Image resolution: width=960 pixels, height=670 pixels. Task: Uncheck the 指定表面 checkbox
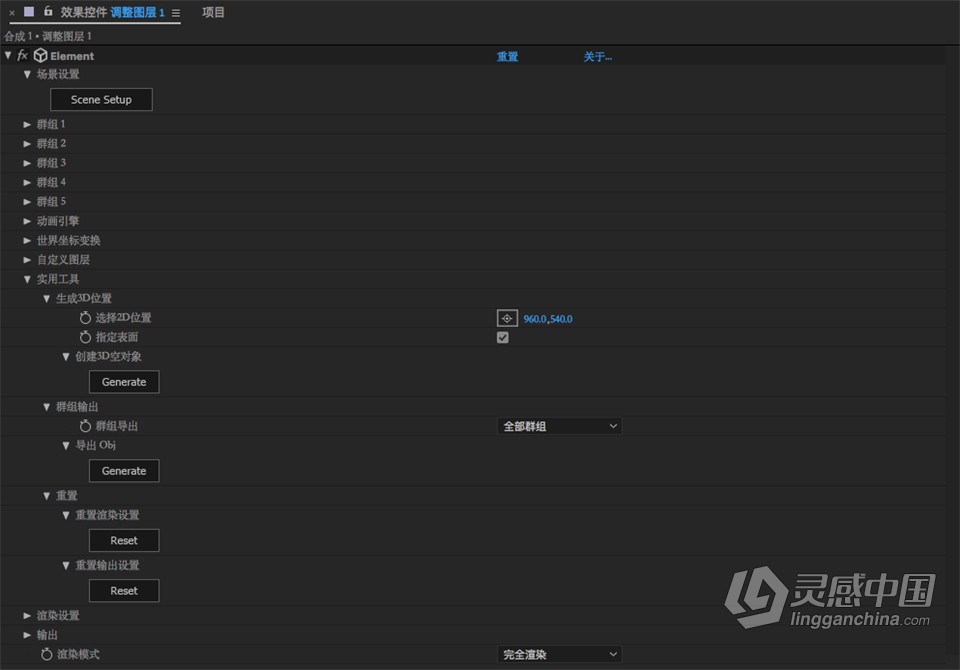click(x=503, y=337)
